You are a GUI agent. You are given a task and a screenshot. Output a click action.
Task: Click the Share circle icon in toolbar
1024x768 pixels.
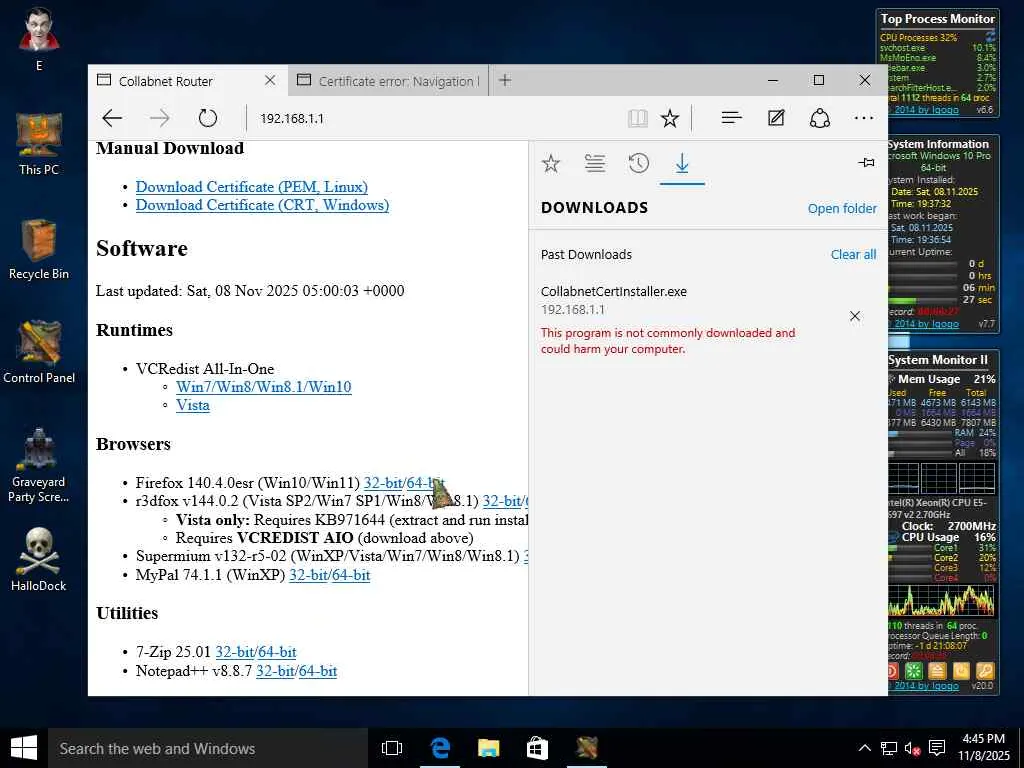820,118
